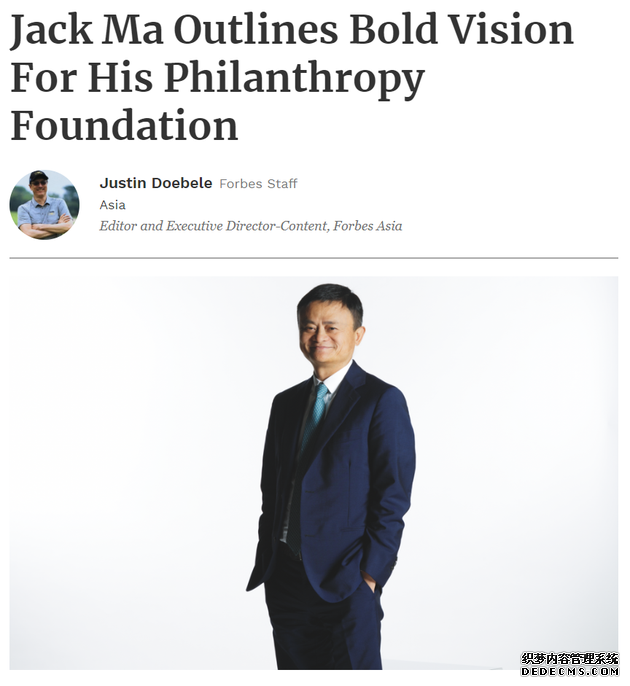Image resolution: width=630 pixels, height=686 pixels.
Task: Select the Forbes Staff label
Action: pyautogui.click(x=258, y=183)
